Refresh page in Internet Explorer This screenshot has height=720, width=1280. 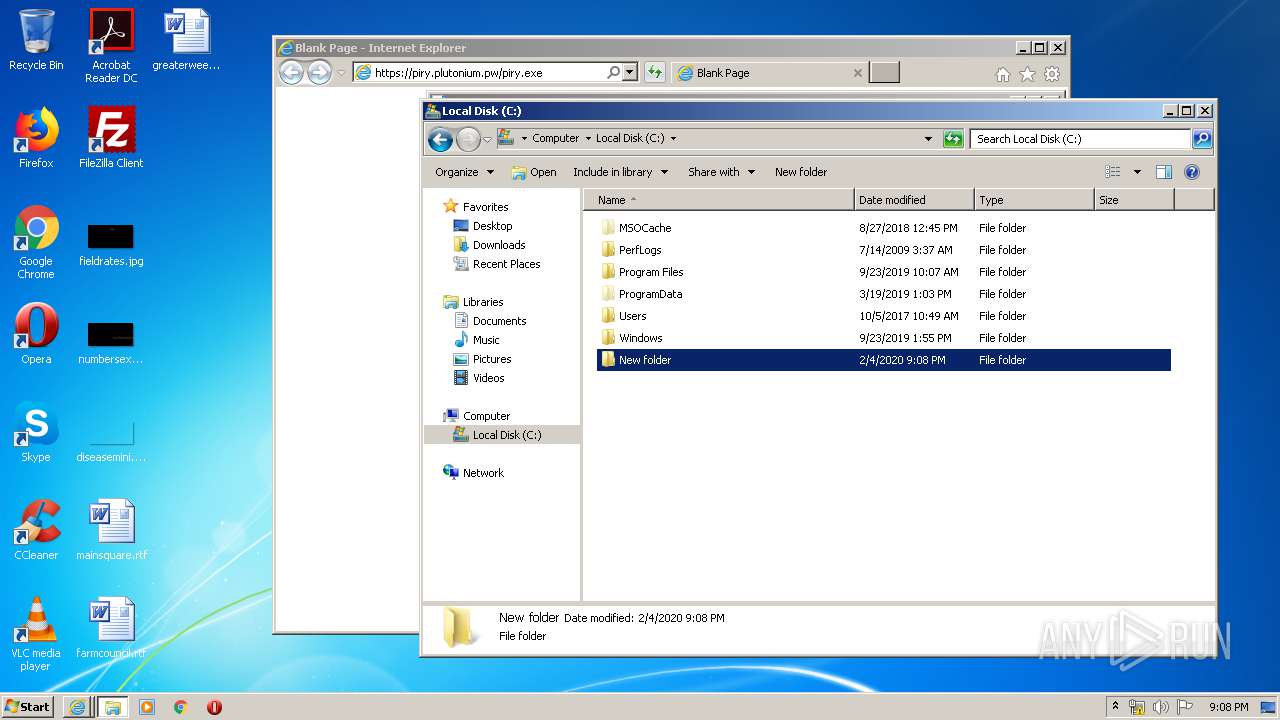pyautogui.click(x=654, y=72)
